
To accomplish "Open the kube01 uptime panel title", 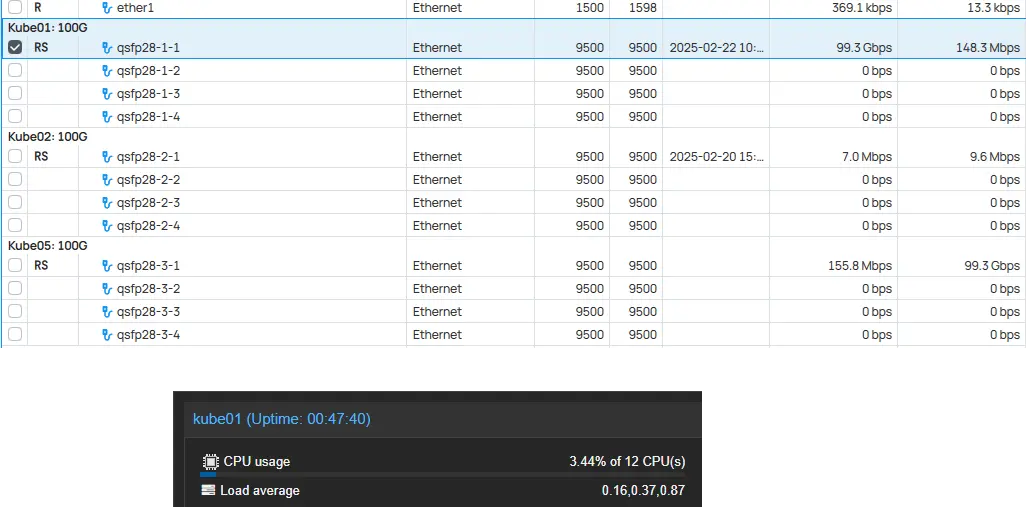I will 281,419.
